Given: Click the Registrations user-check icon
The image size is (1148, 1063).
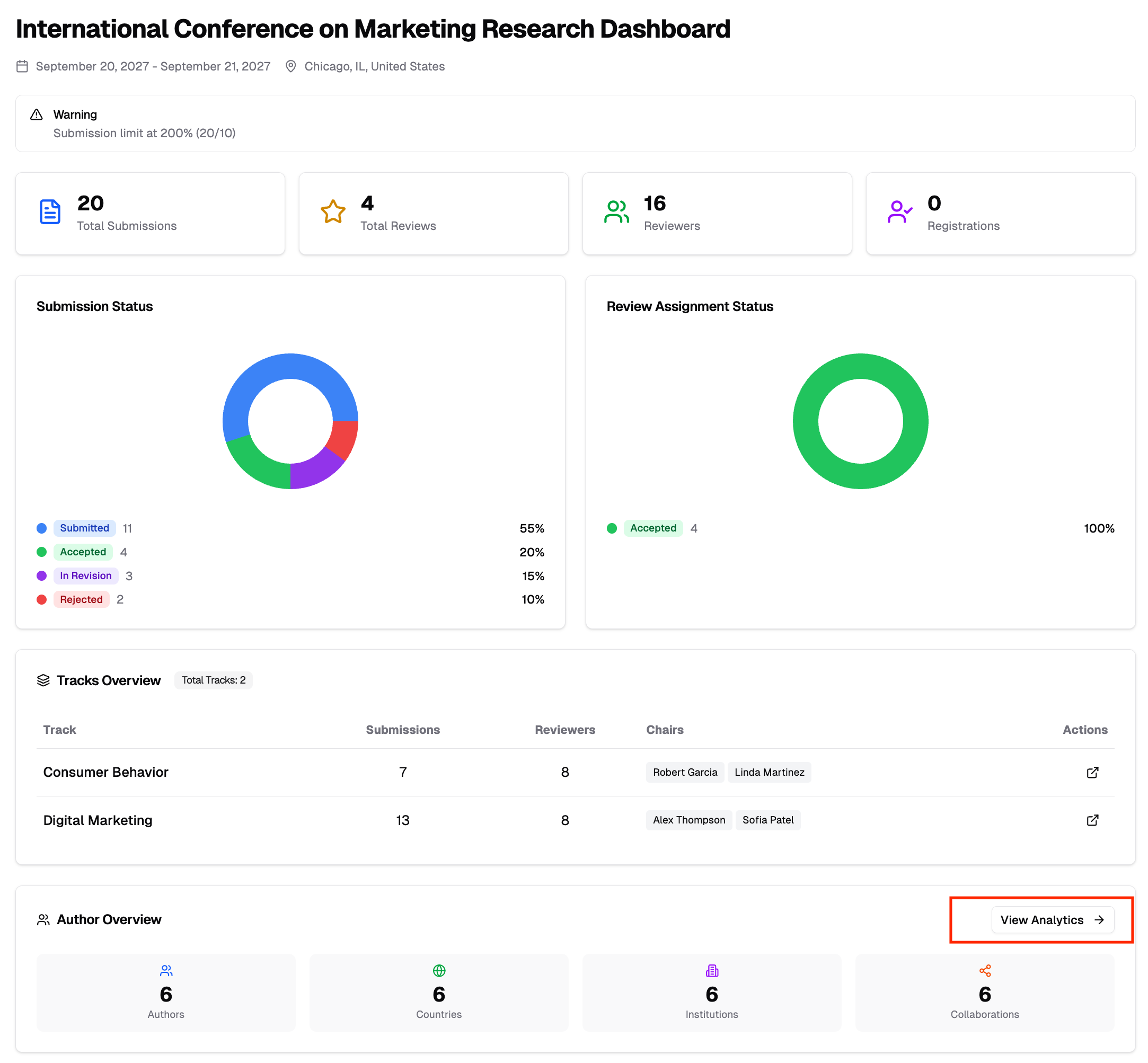Looking at the screenshot, I should click(899, 211).
